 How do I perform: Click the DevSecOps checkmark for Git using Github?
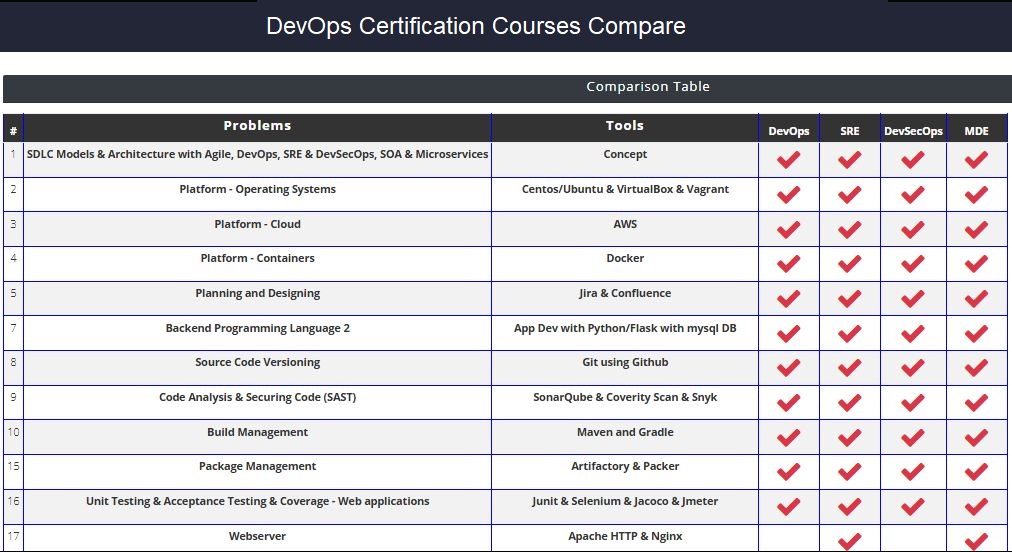click(x=912, y=367)
